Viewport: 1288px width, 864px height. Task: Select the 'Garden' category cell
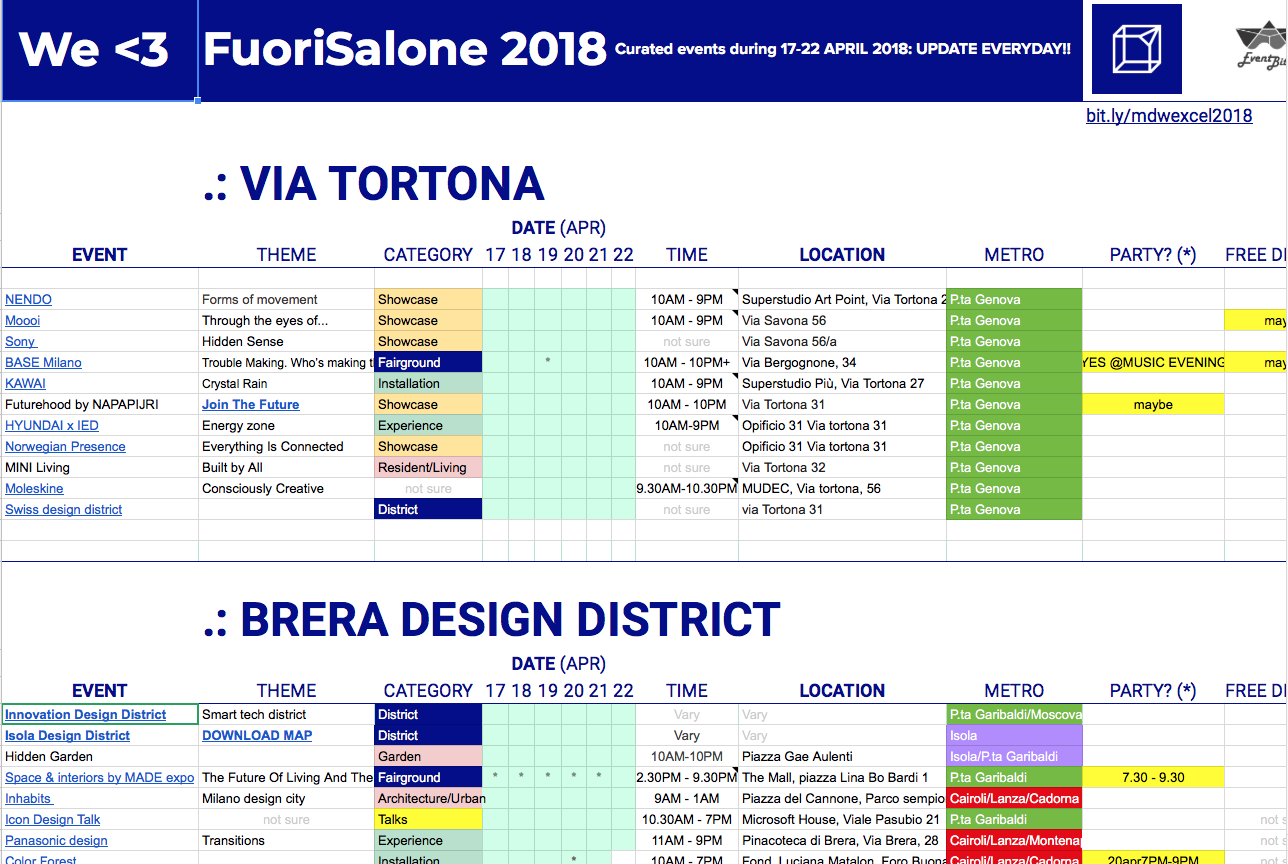tap(428, 756)
